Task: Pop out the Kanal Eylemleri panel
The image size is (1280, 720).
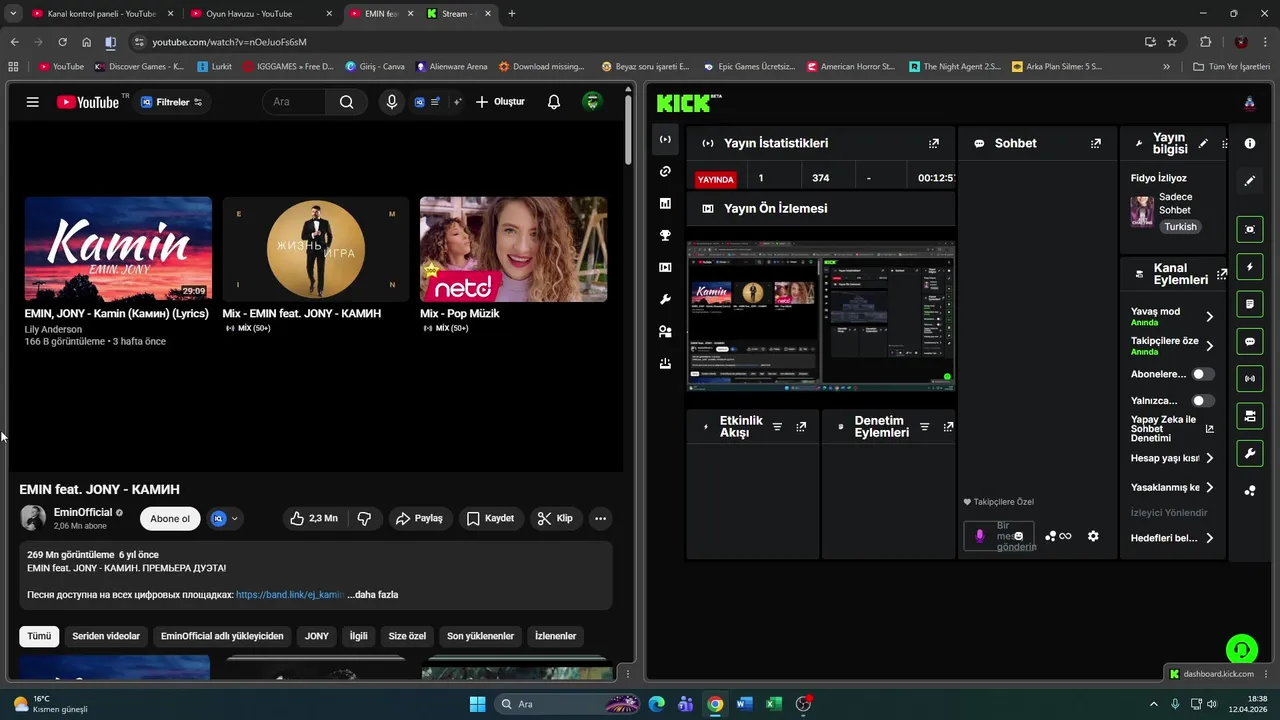Action: [x=1222, y=274]
